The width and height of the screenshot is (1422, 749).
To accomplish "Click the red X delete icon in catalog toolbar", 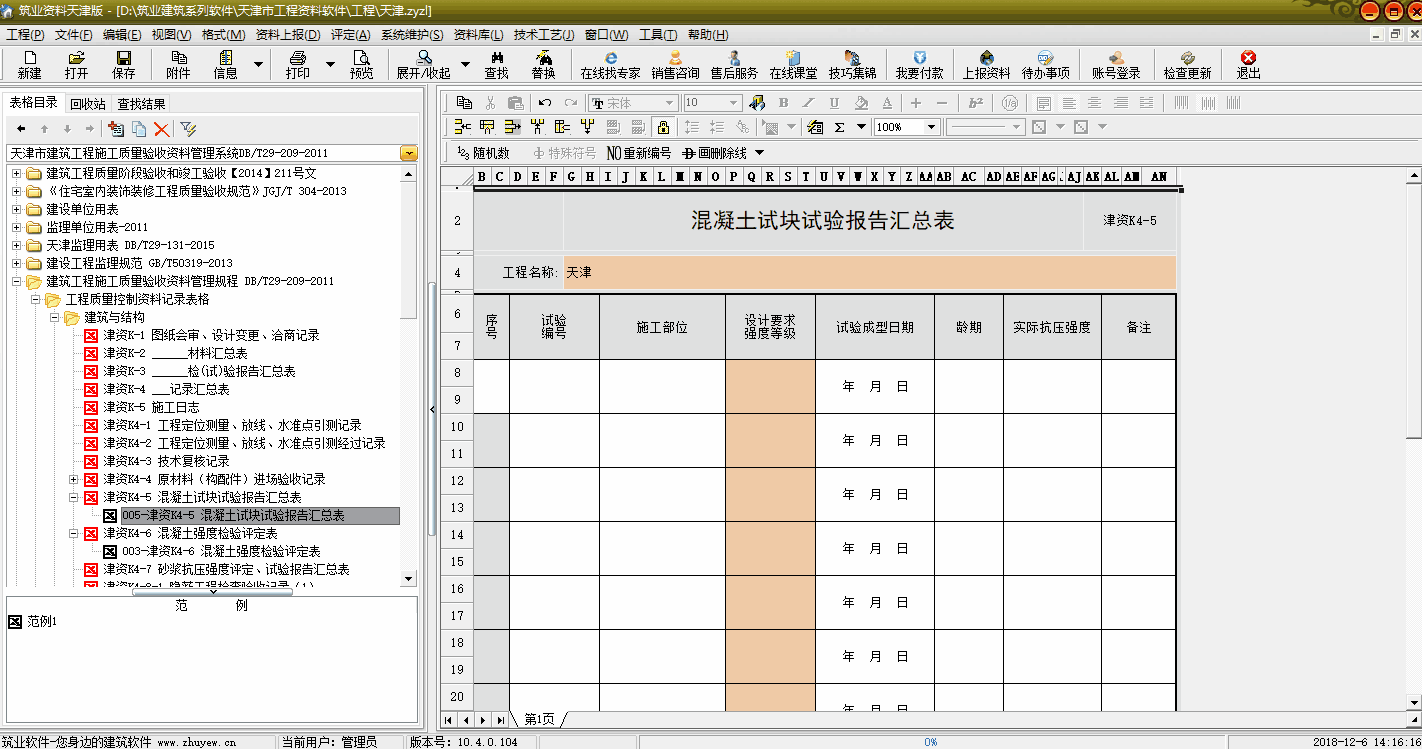I will click(161, 129).
